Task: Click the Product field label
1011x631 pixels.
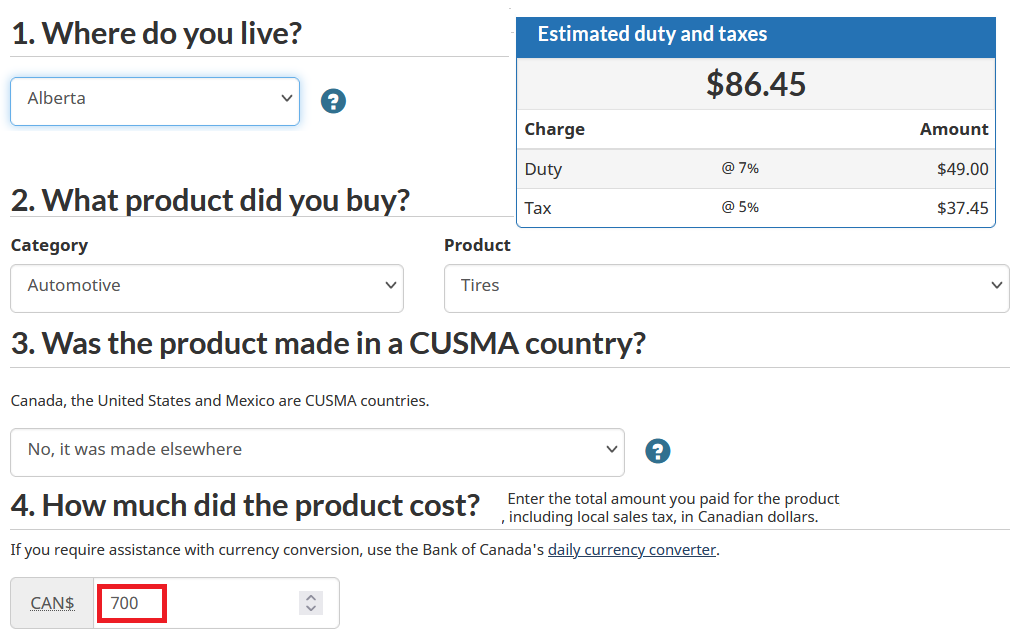Action: pos(477,245)
